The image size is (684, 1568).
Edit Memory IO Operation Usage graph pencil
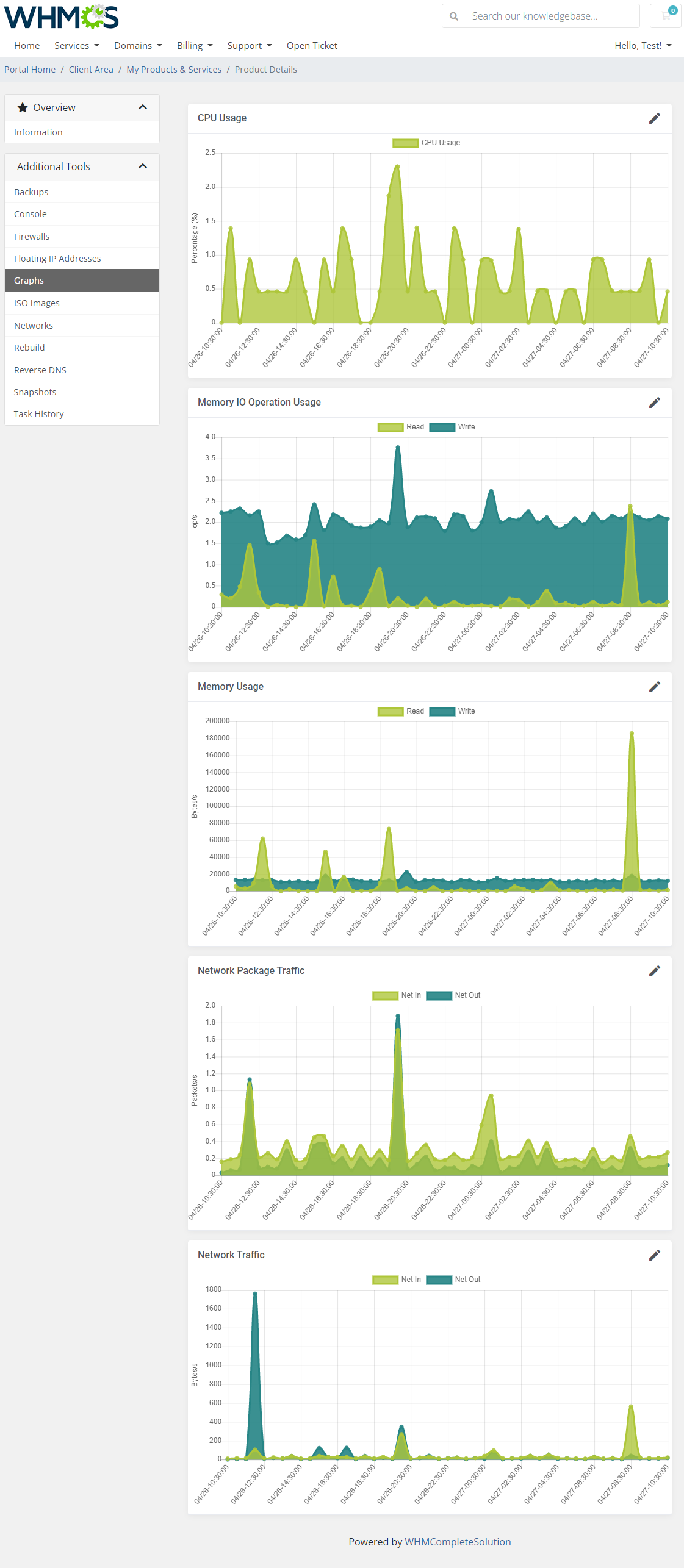[655, 403]
